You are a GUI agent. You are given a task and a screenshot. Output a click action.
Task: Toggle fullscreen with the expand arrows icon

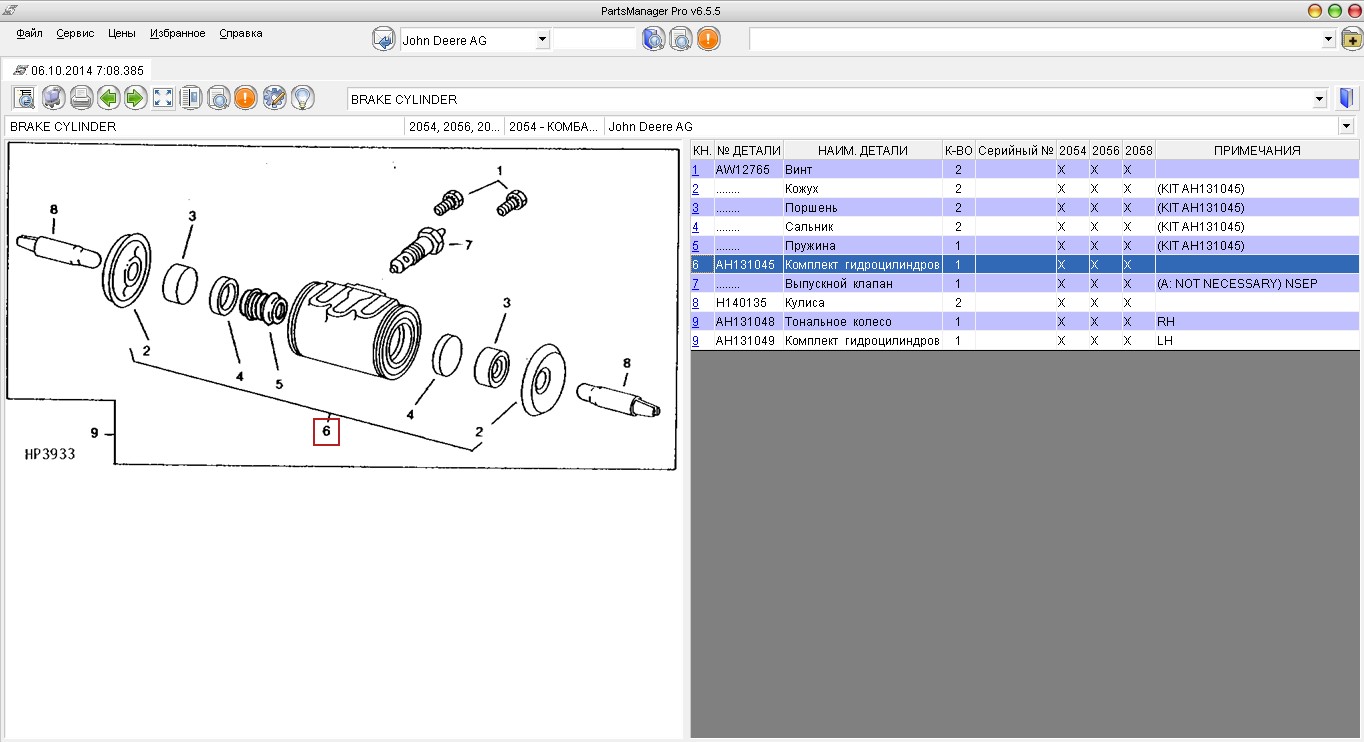(163, 98)
